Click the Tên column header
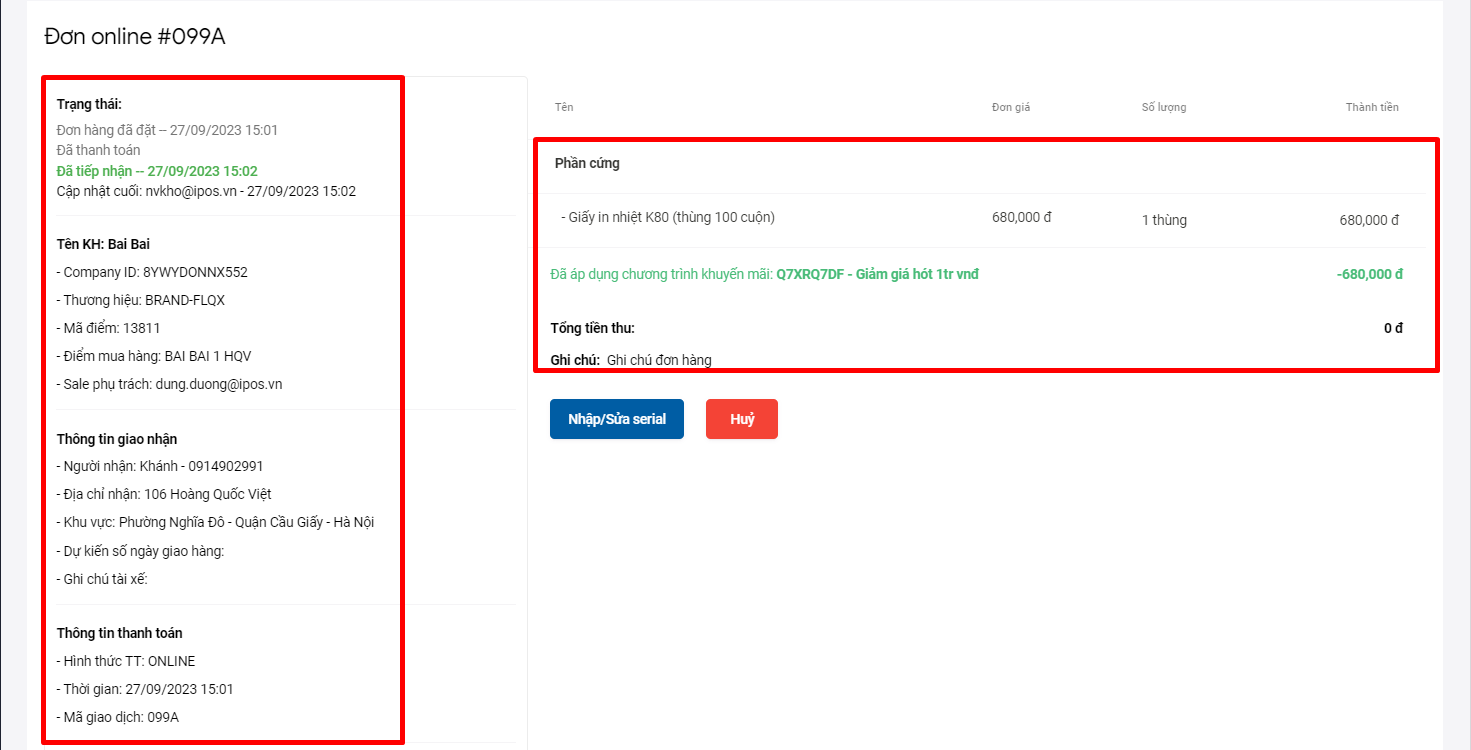Screen dimensions: 1471x750 564,107
